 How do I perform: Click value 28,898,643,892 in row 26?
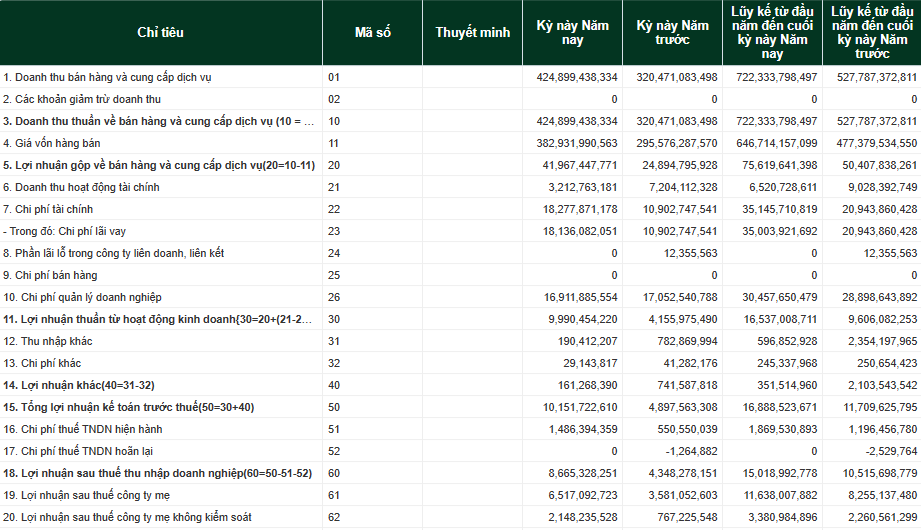coord(880,297)
